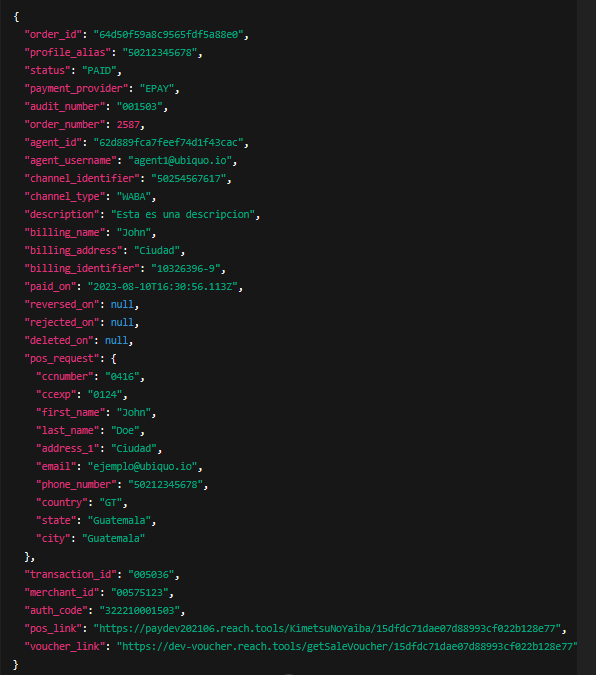The height and width of the screenshot is (675, 596).
Task: Click the null value of rejected_on
Action: pyautogui.click(x=122, y=323)
